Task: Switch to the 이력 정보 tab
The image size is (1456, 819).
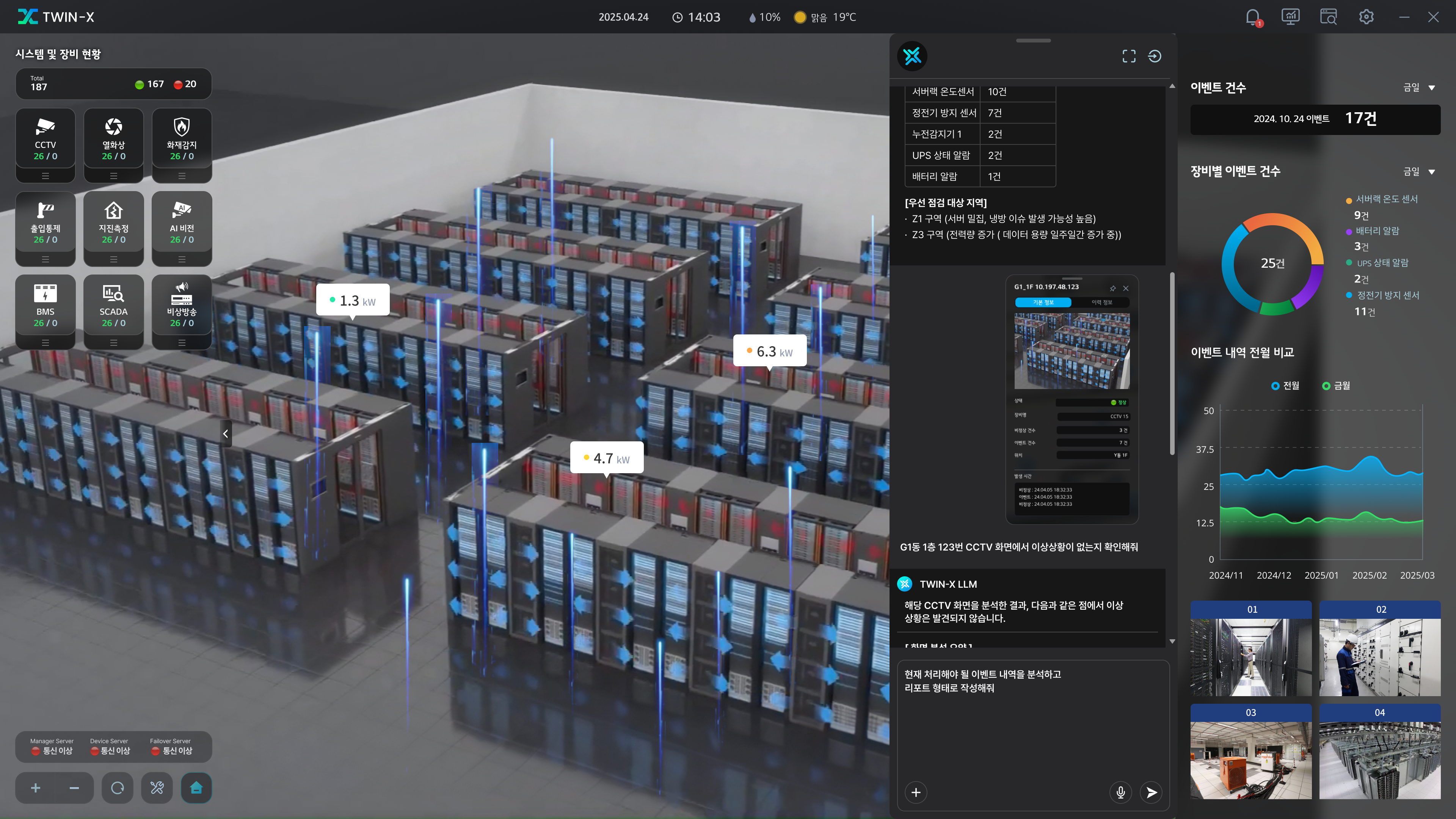Action: [1101, 303]
